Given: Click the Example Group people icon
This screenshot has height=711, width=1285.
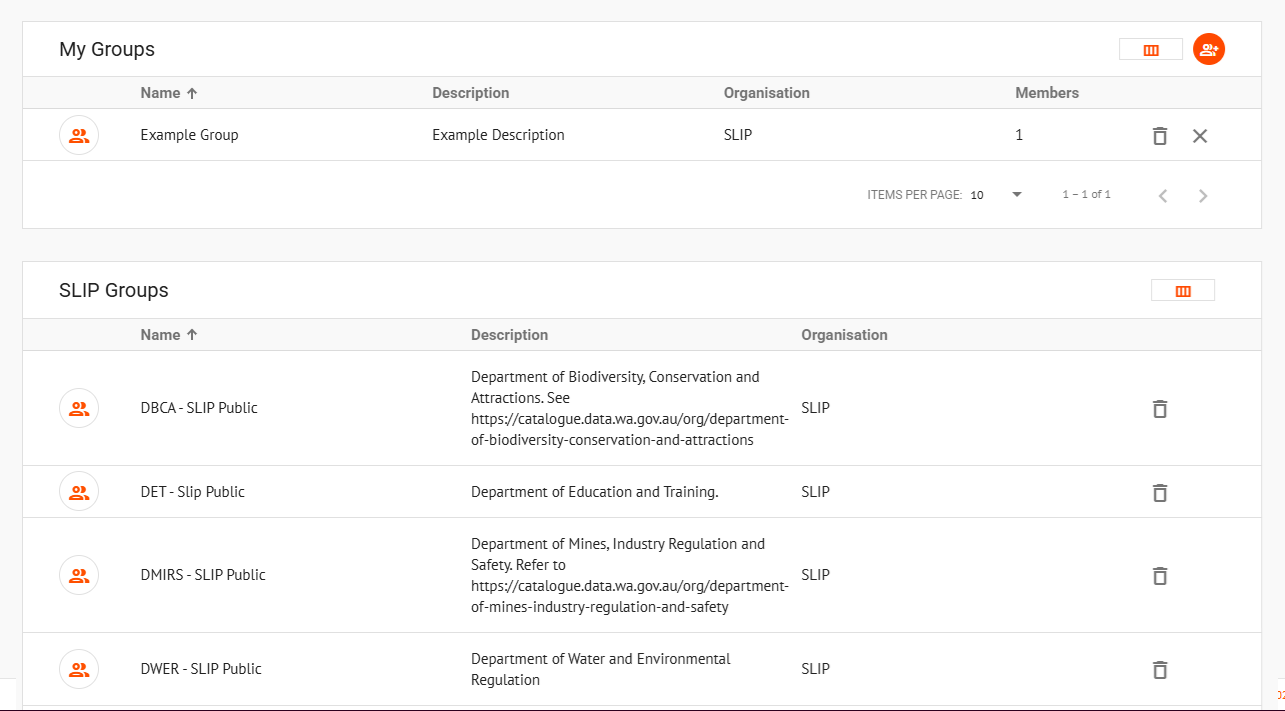Looking at the screenshot, I should [79, 135].
